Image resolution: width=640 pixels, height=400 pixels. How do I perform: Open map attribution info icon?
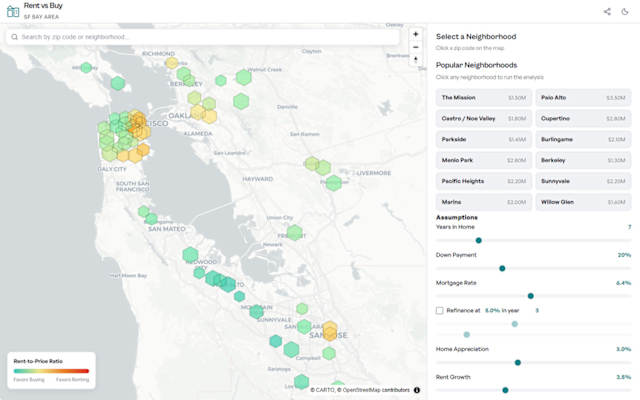[x=417, y=390]
